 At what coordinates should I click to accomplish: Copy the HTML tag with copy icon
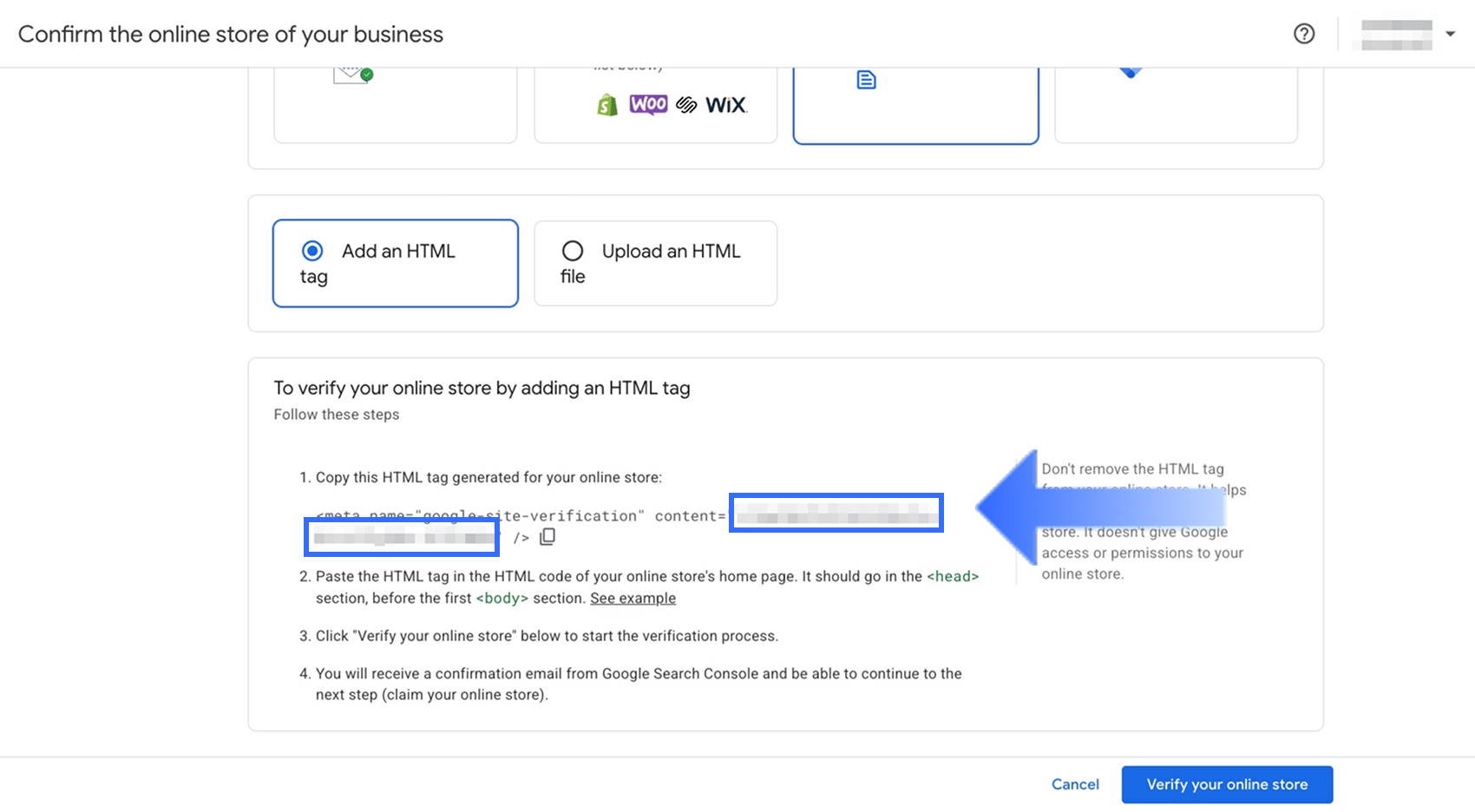547,537
